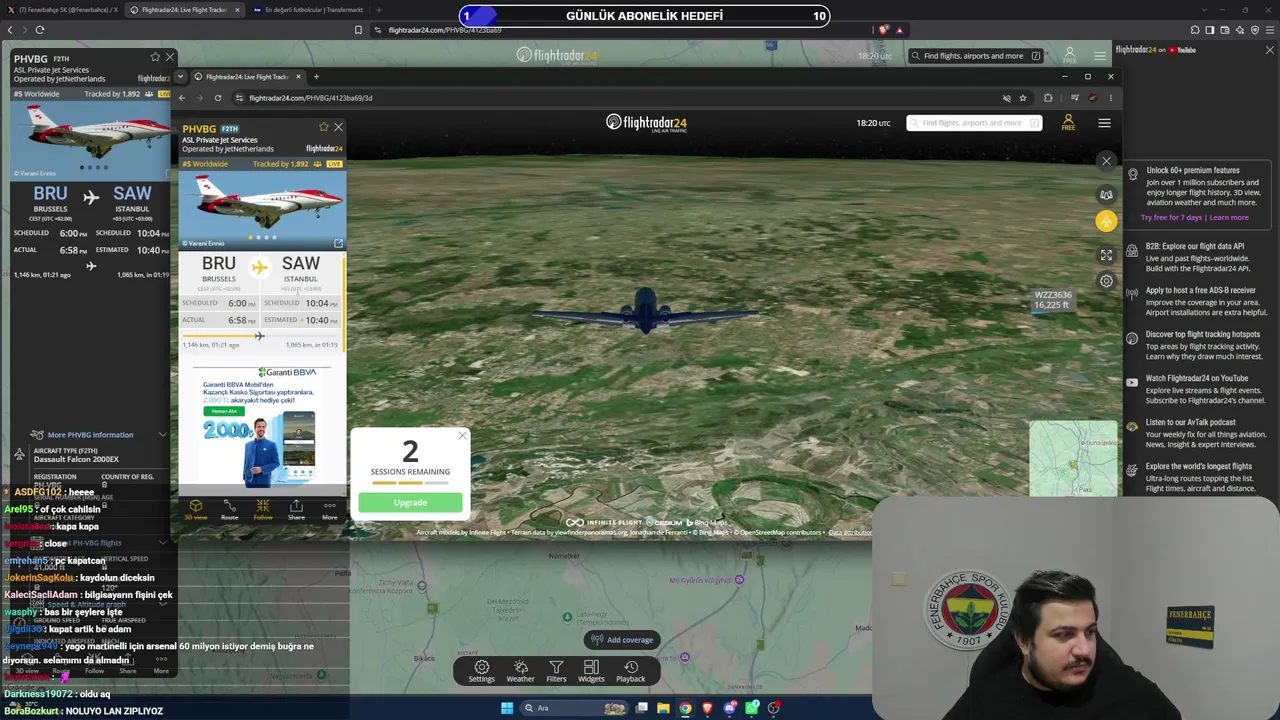Open hamburger menu in front Flightradar24 window
This screenshot has width=1280, height=720.
coord(1104,123)
